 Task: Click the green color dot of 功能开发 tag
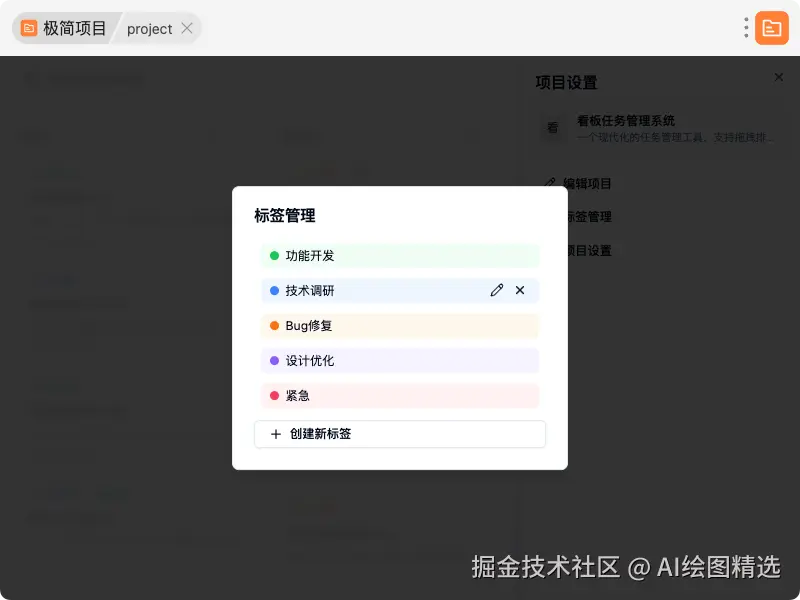(x=276, y=255)
